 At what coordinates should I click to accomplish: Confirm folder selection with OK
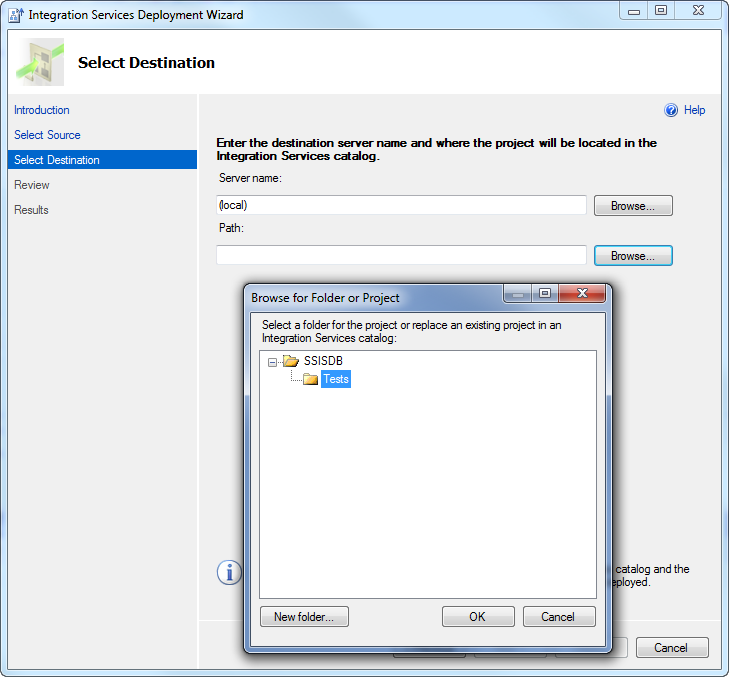pos(478,617)
